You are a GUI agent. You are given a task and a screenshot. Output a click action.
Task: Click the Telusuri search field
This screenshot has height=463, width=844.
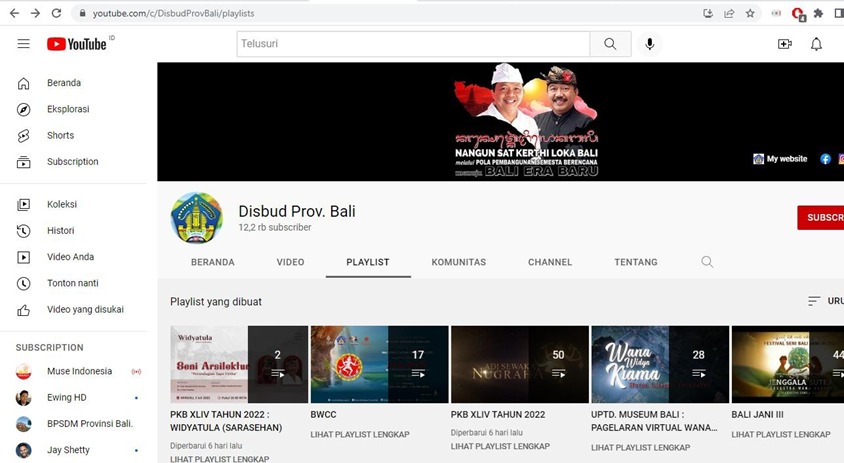(413, 44)
